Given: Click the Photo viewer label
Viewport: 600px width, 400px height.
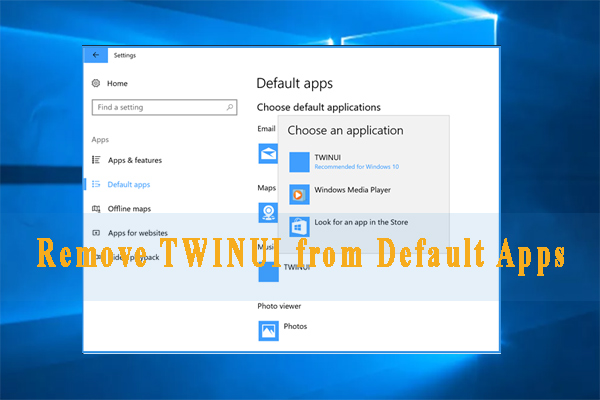Looking at the screenshot, I should click(x=279, y=306).
